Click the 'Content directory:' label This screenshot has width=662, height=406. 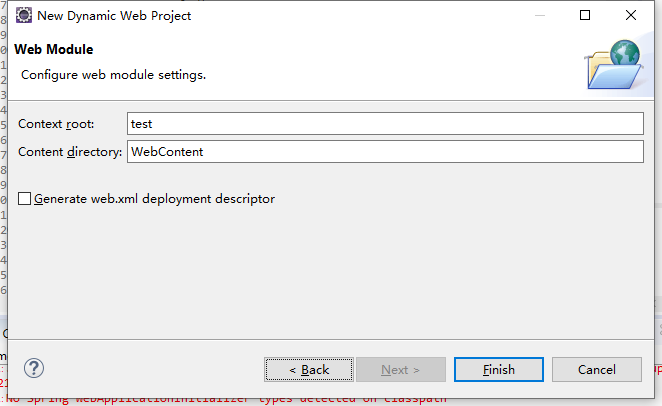coord(70,152)
